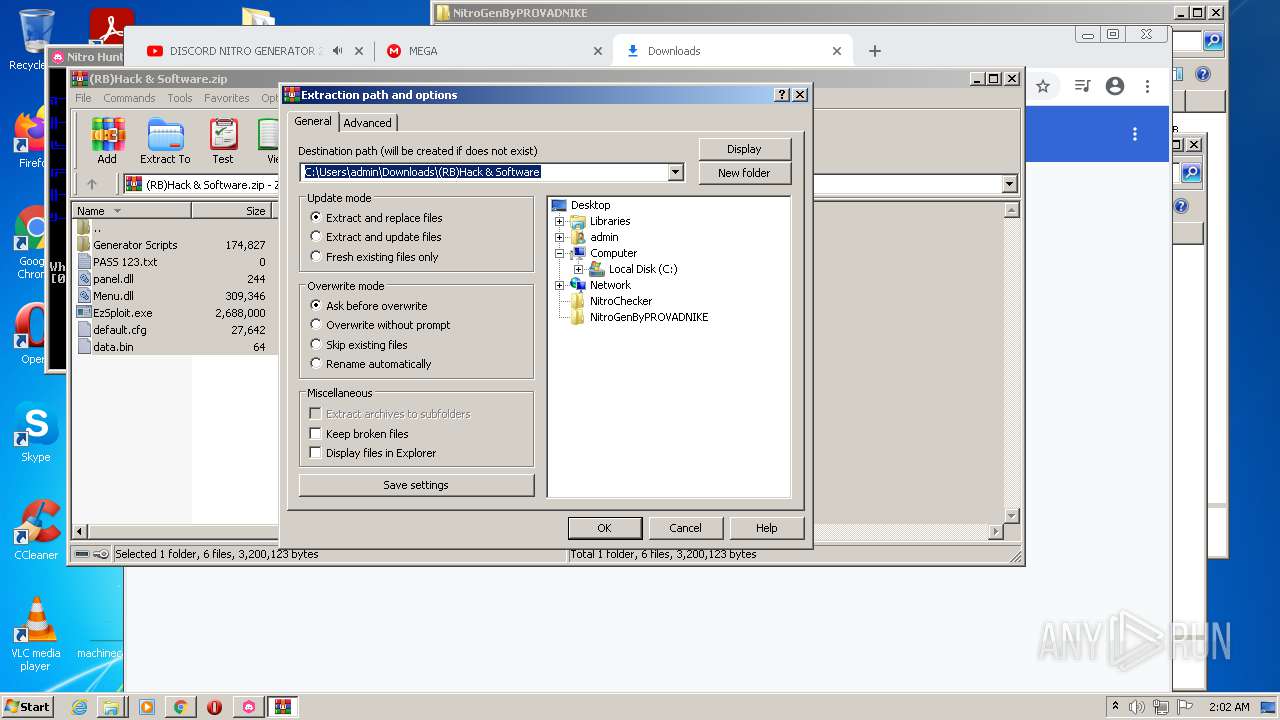
Task: Click Help button in extraction dialog
Action: click(x=766, y=528)
